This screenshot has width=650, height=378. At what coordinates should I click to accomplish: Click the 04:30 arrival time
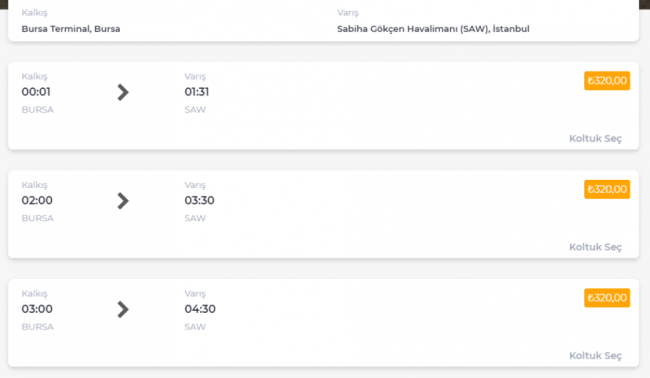pyautogui.click(x=200, y=309)
